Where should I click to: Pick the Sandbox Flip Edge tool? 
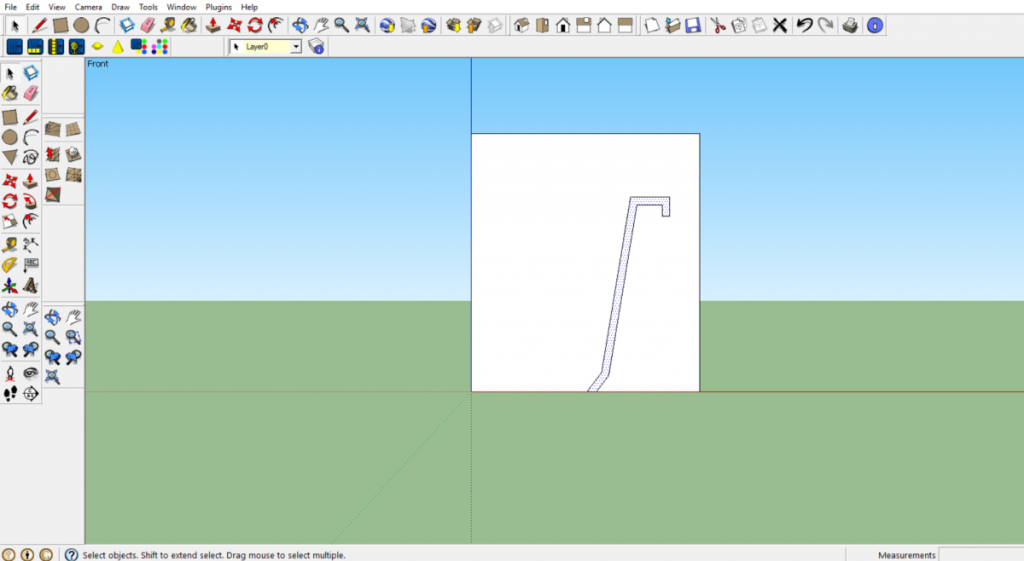click(53, 195)
